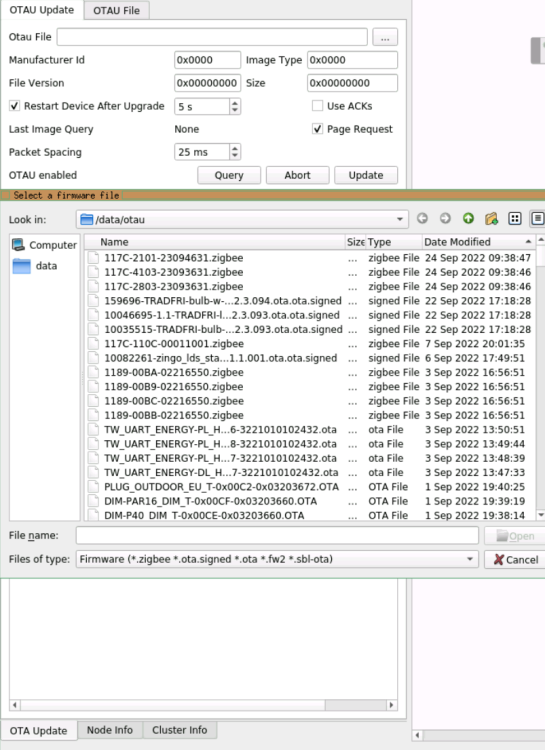Increase the restart delay spinner
This screenshot has width=545, height=750.
[234, 102]
